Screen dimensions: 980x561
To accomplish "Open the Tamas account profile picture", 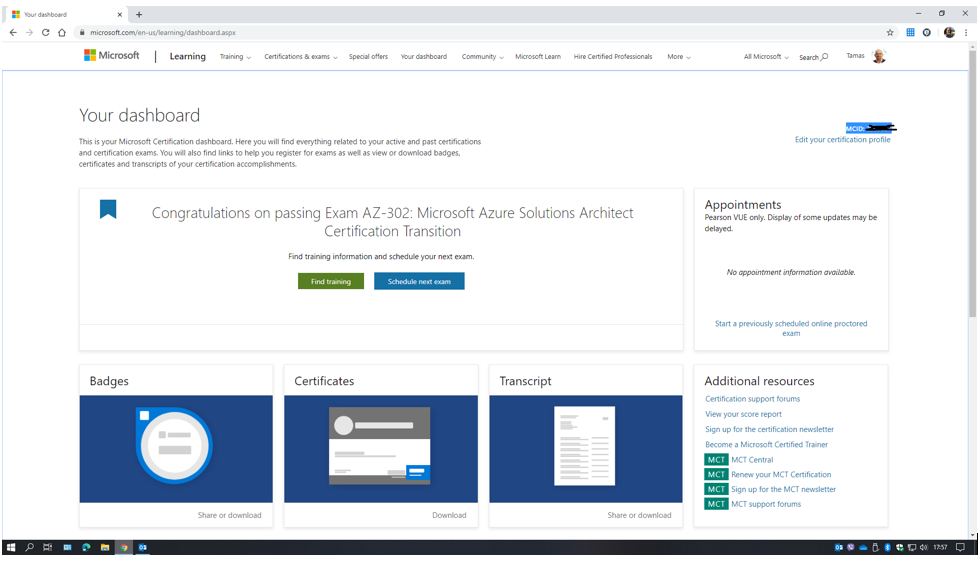I will pos(879,56).
